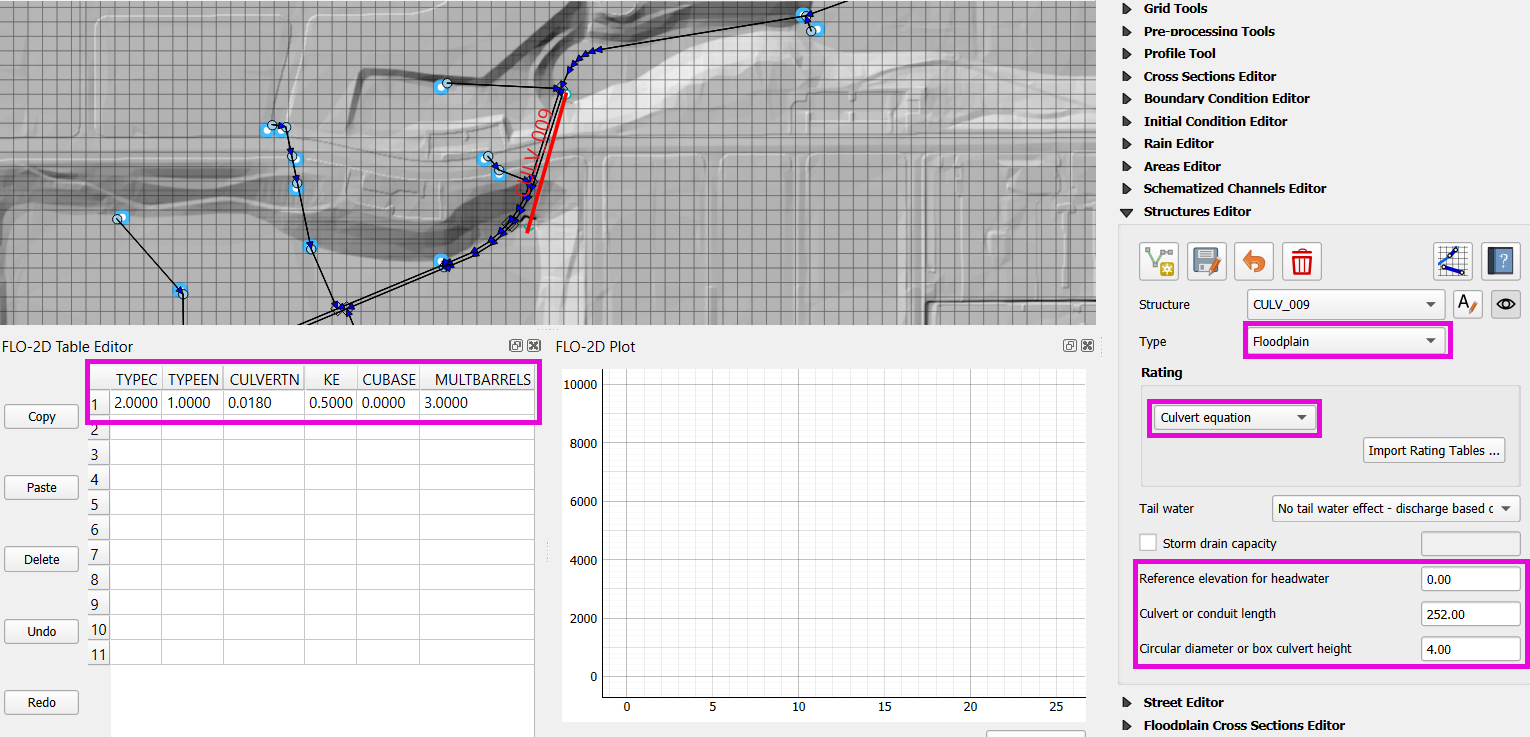Delete structure with red trash icon

click(1302, 262)
